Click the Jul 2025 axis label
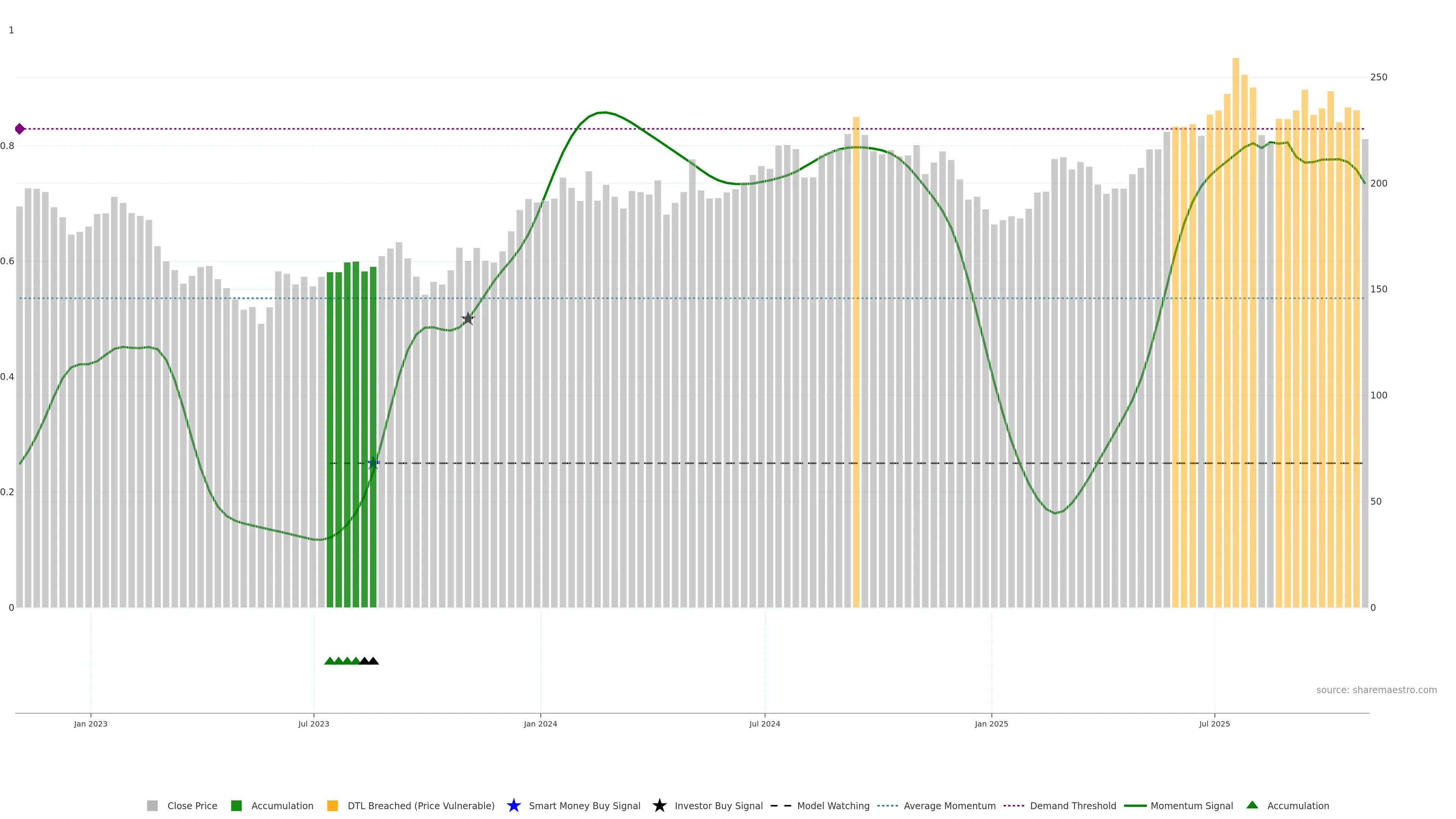 coord(1214,724)
